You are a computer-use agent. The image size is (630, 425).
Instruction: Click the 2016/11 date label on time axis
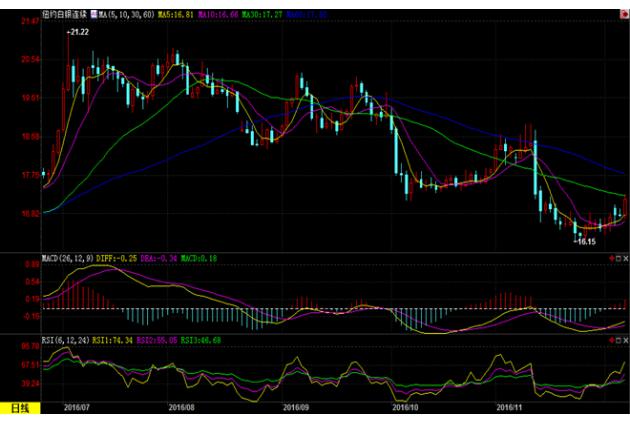pos(512,408)
